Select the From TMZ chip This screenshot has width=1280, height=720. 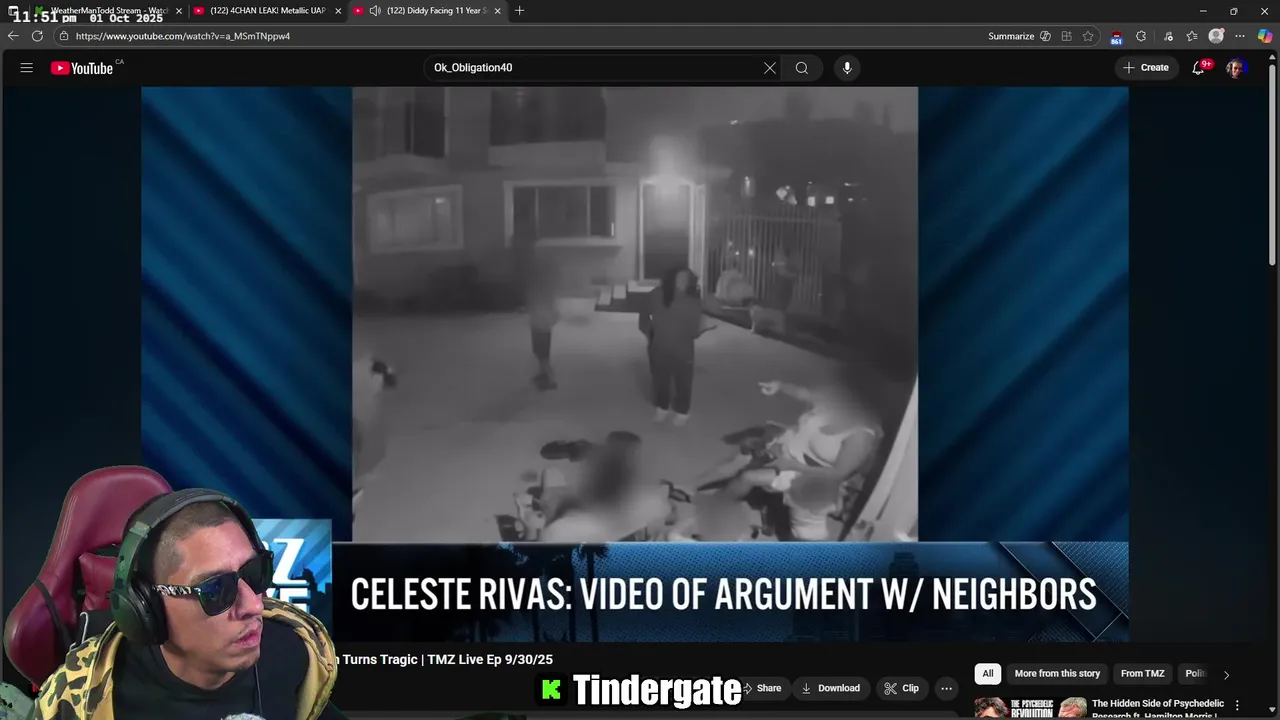(x=1142, y=674)
